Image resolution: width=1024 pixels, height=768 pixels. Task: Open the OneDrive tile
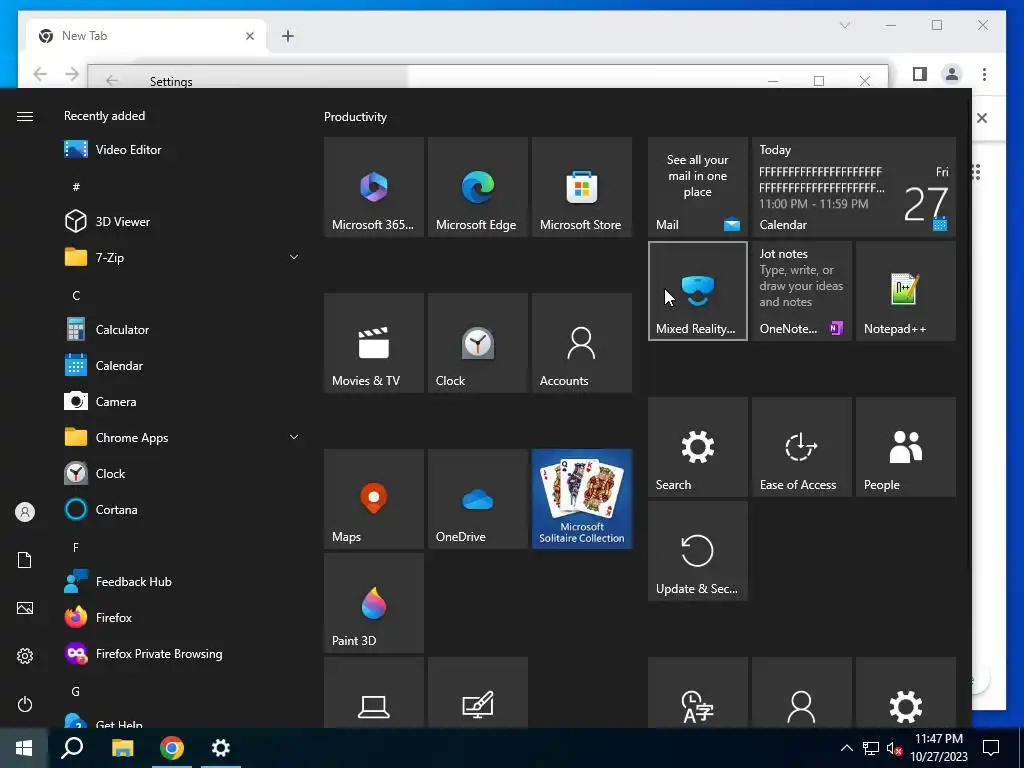(x=477, y=499)
